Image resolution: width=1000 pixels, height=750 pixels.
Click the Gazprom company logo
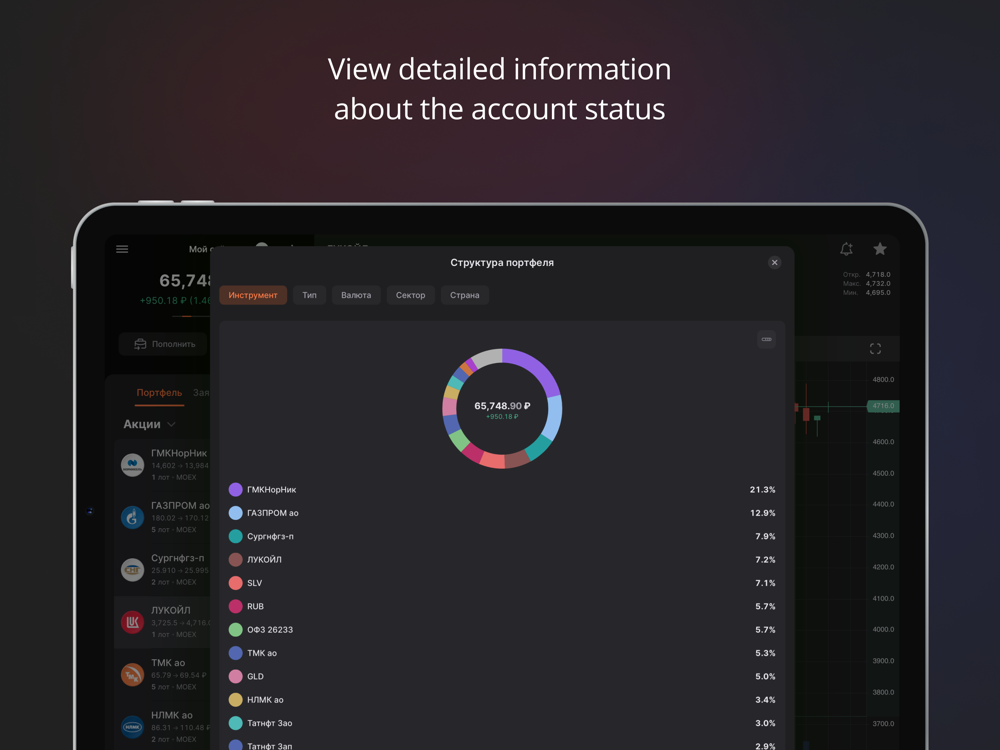pyautogui.click(x=133, y=517)
